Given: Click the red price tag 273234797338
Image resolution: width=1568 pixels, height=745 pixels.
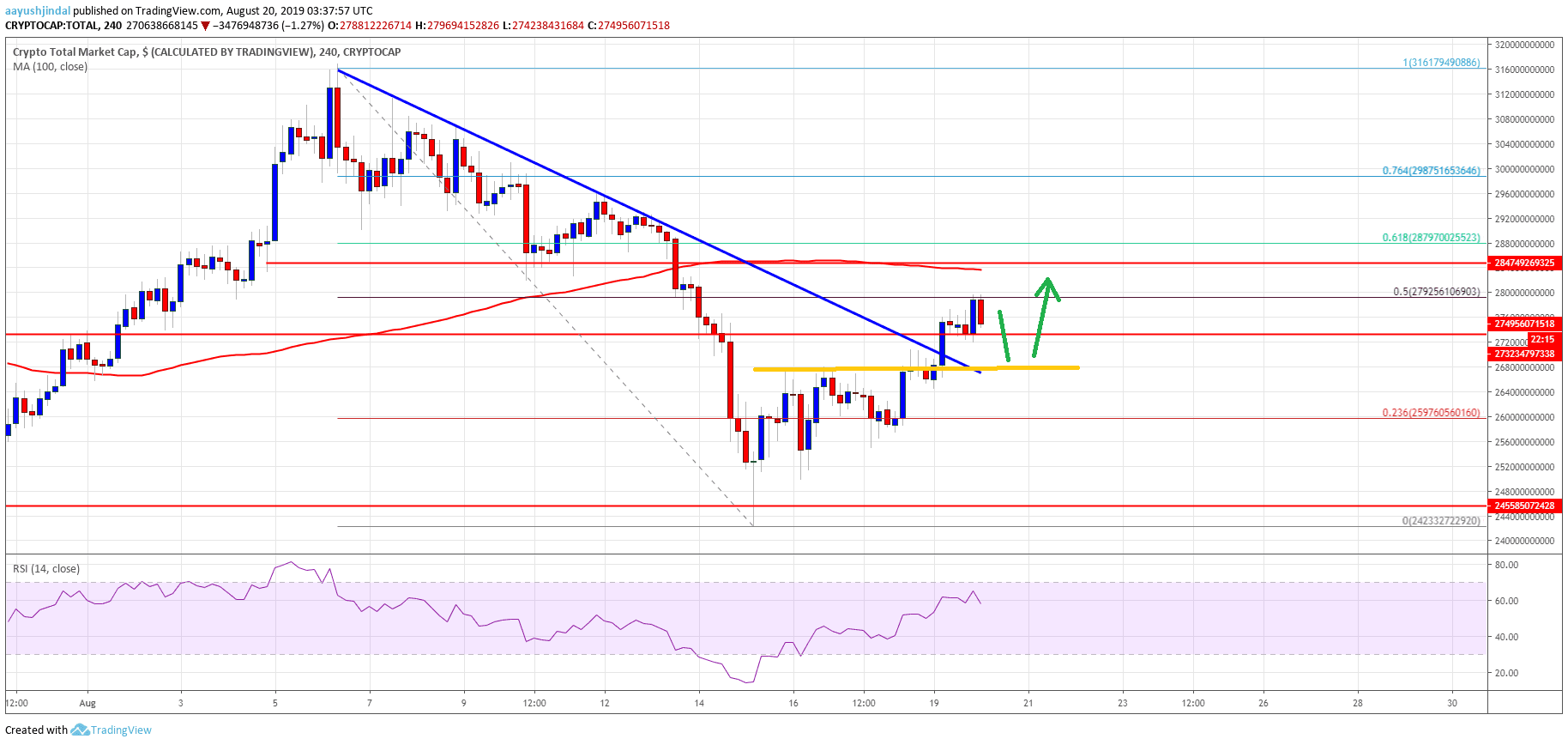Looking at the screenshot, I should tap(1523, 354).
